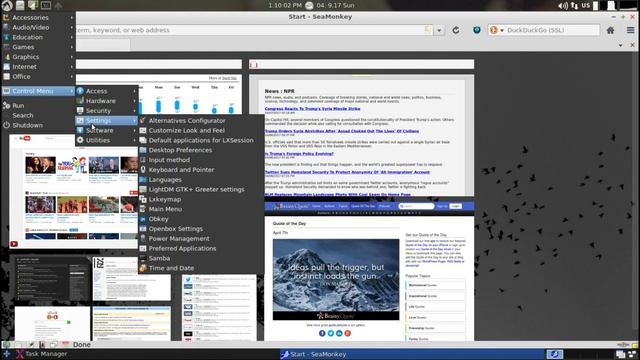Expand the Games submenu
This screenshot has height=360, width=640.
pos(38,47)
